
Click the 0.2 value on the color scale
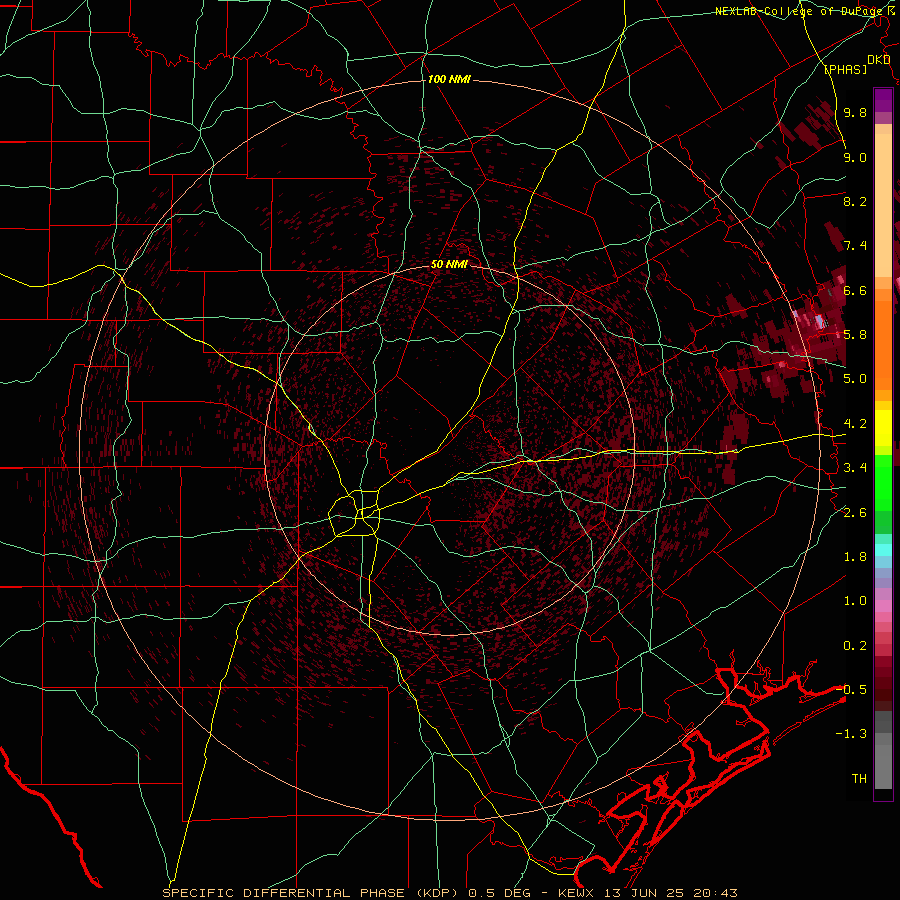855,646
